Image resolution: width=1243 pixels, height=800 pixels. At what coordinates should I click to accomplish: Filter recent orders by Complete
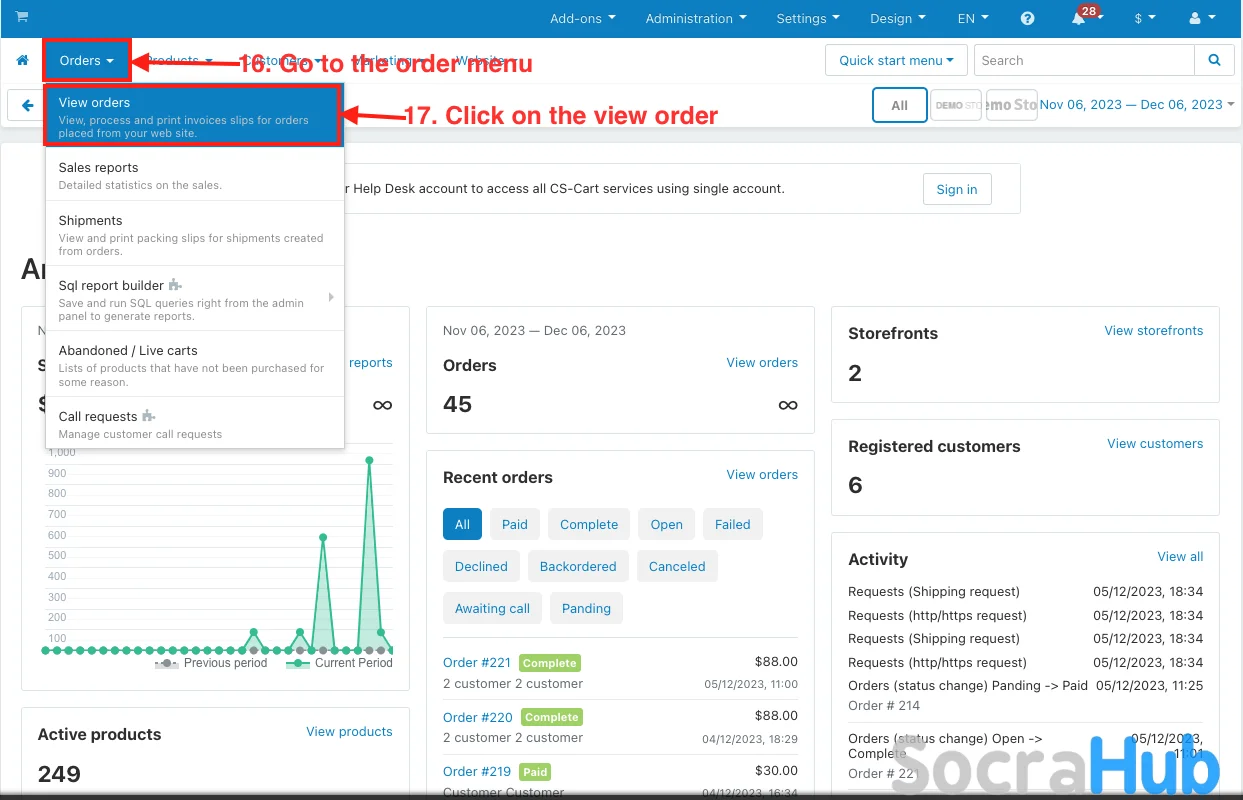click(x=588, y=524)
